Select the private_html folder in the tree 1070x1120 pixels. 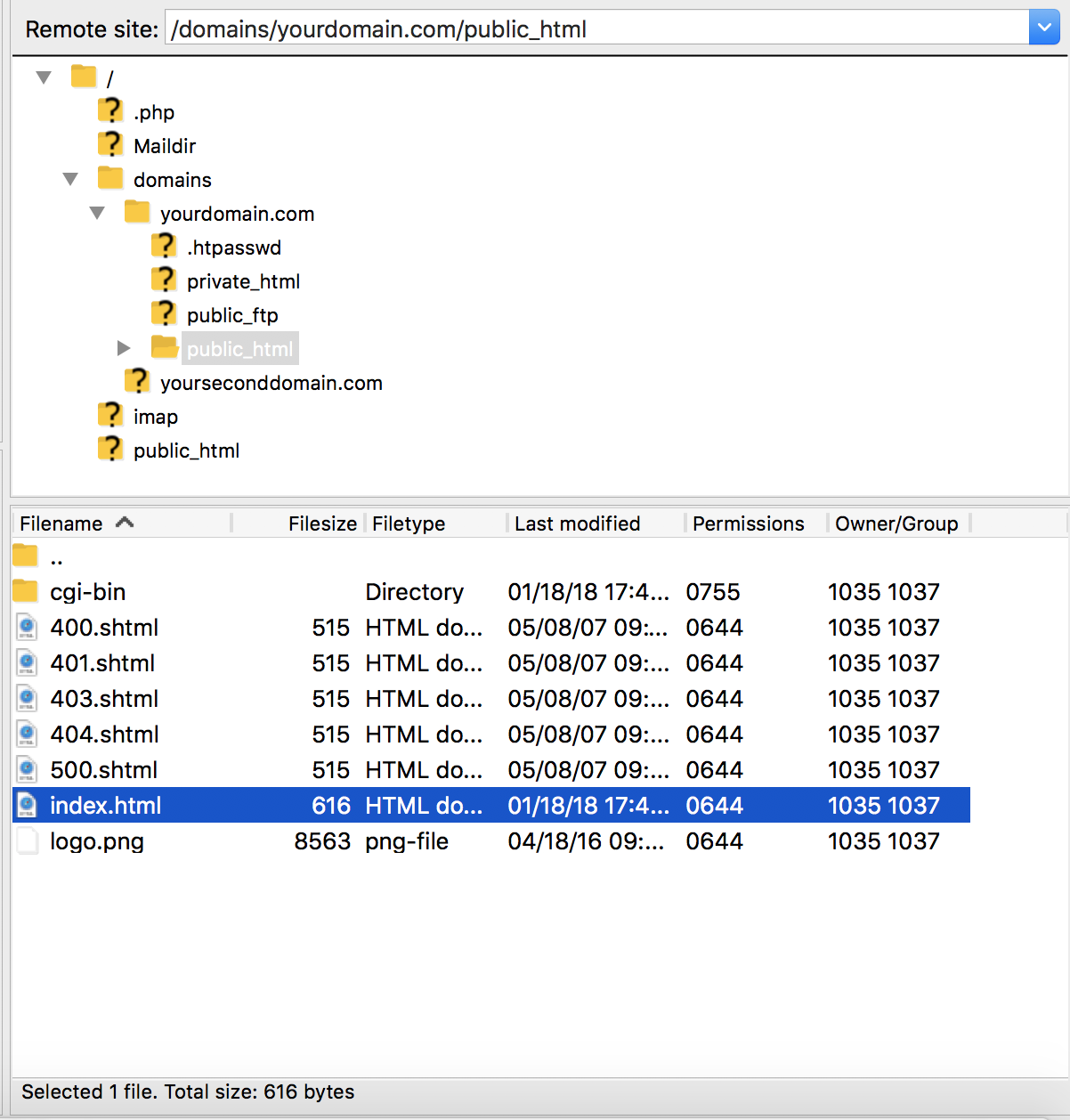tap(243, 281)
